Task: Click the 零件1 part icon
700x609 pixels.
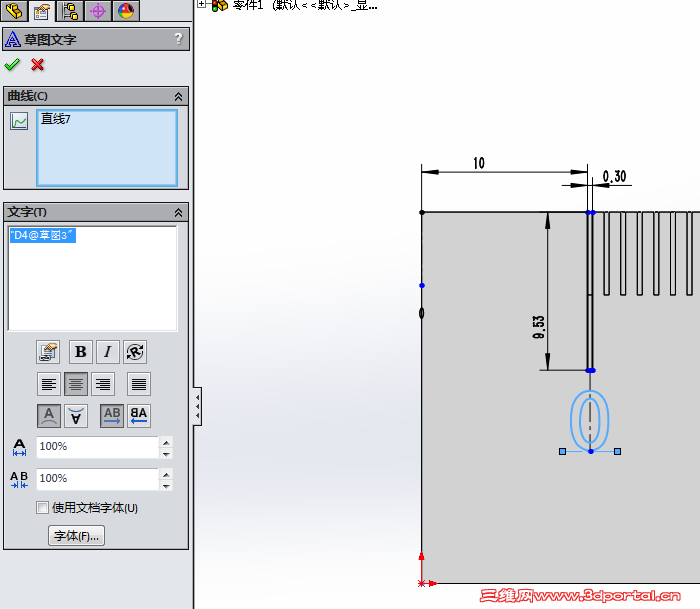Action: coord(220,5)
